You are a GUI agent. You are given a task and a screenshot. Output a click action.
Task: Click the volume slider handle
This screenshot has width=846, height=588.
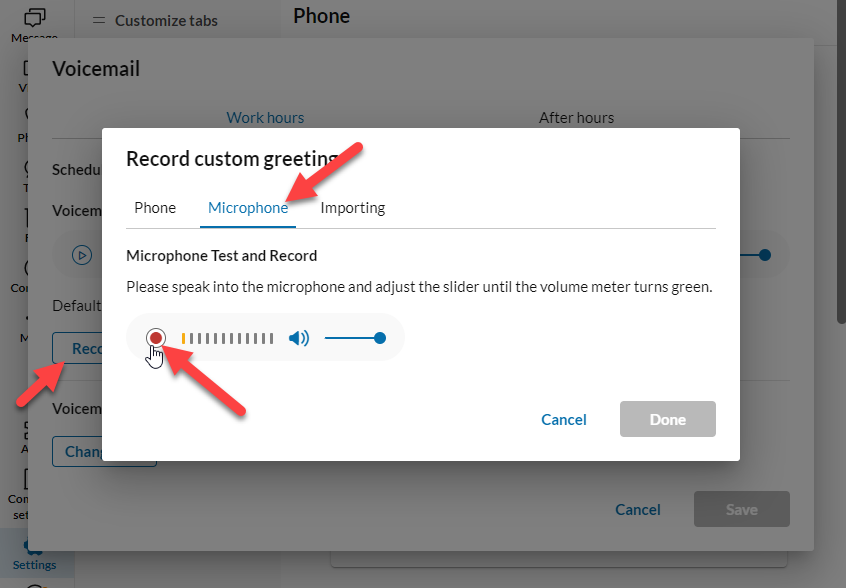click(x=379, y=338)
